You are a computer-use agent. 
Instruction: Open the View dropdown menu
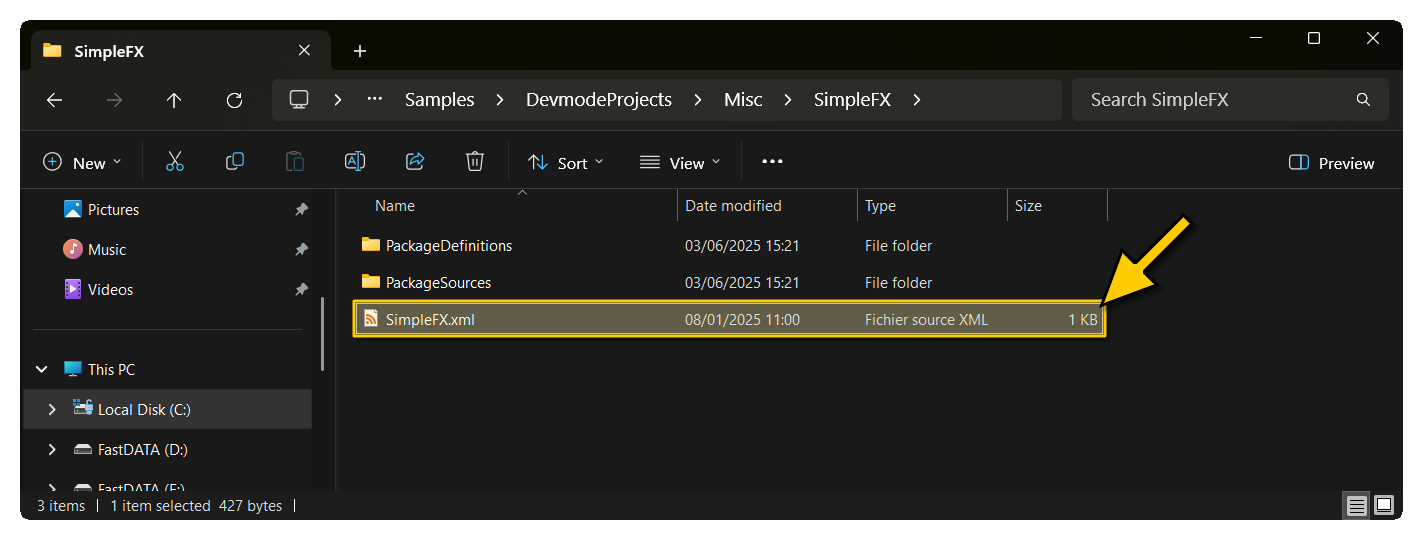680,163
